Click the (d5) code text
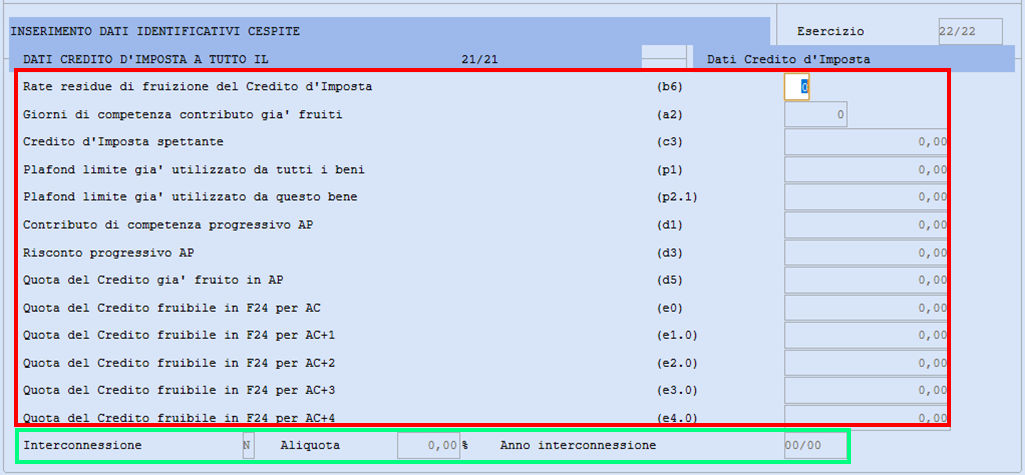The height and width of the screenshot is (475, 1025). pos(669,280)
